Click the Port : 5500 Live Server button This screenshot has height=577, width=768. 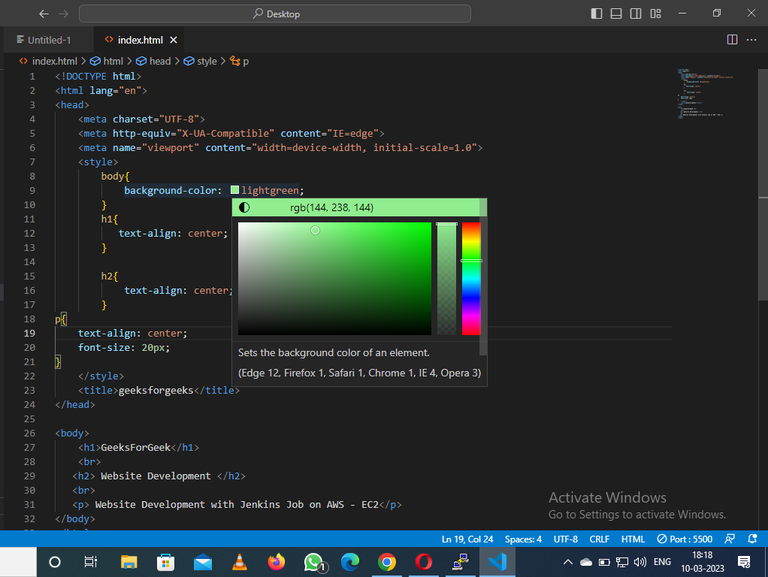[685, 539]
